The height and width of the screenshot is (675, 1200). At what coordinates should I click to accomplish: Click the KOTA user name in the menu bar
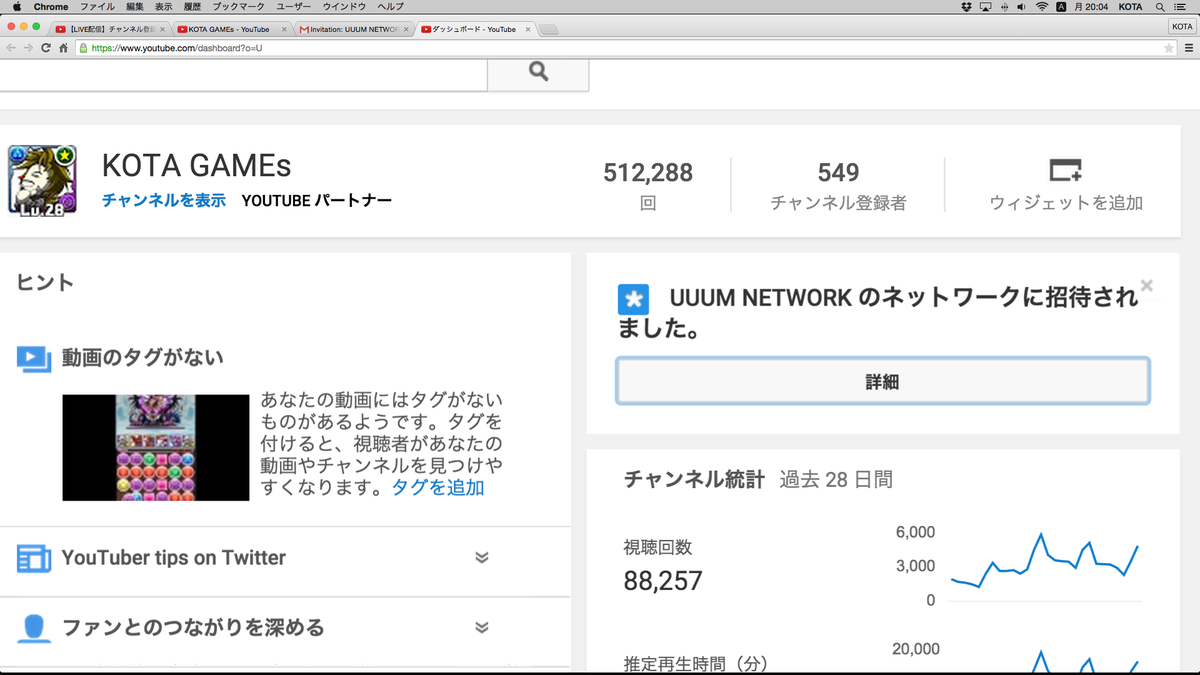point(1131,7)
